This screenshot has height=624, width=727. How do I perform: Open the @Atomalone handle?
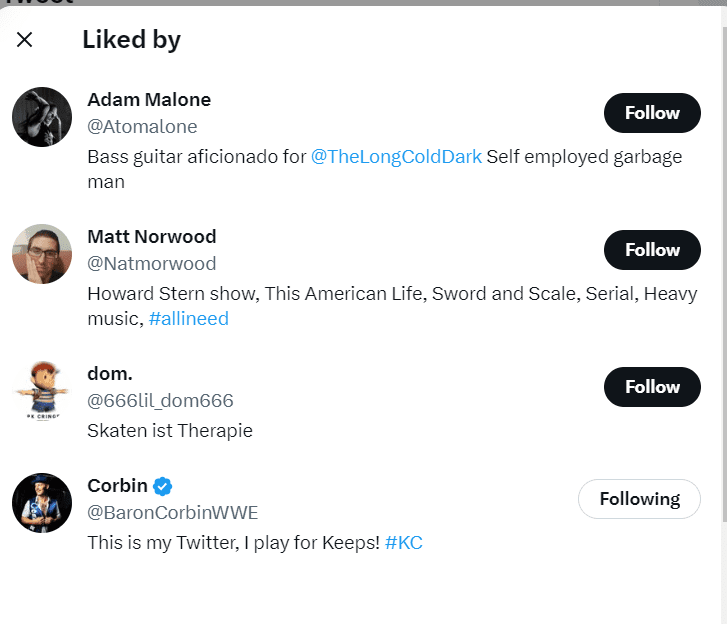point(142,127)
